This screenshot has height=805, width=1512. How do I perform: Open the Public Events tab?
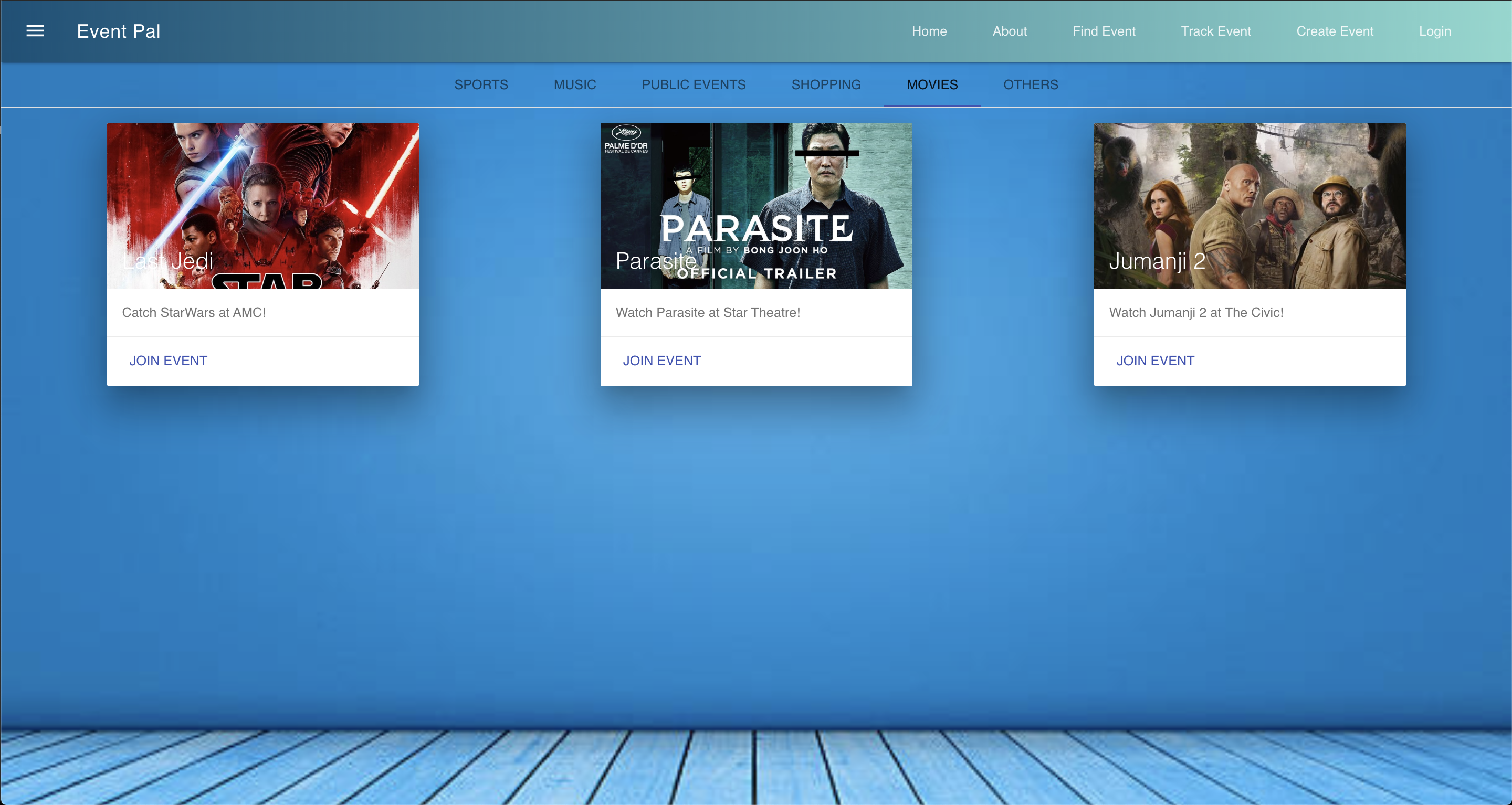coord(693,84)
